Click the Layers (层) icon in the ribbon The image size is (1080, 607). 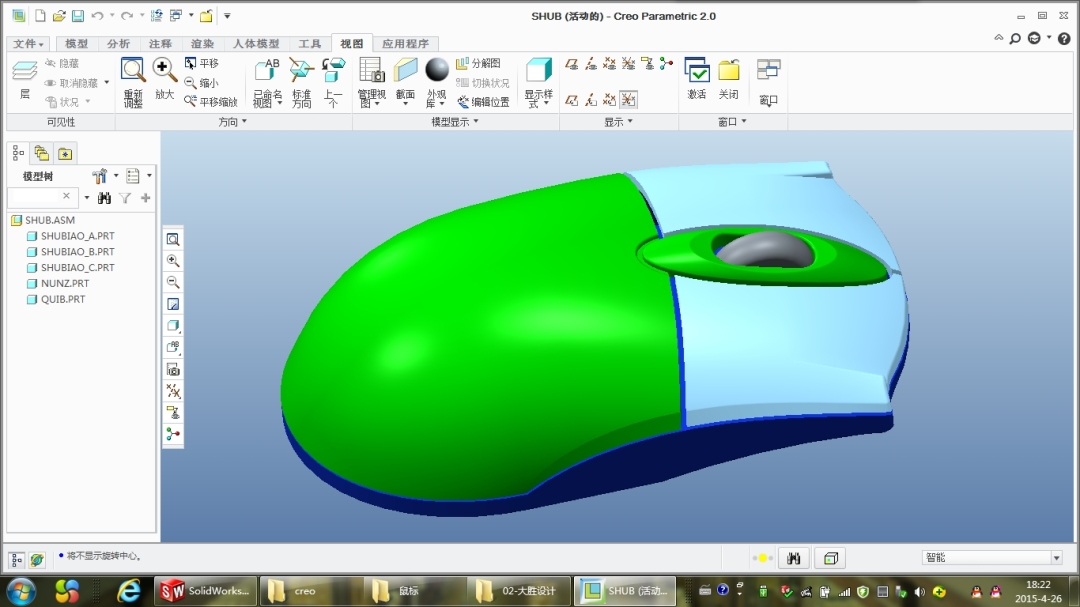pyautogui.click(x=25, y=80)
